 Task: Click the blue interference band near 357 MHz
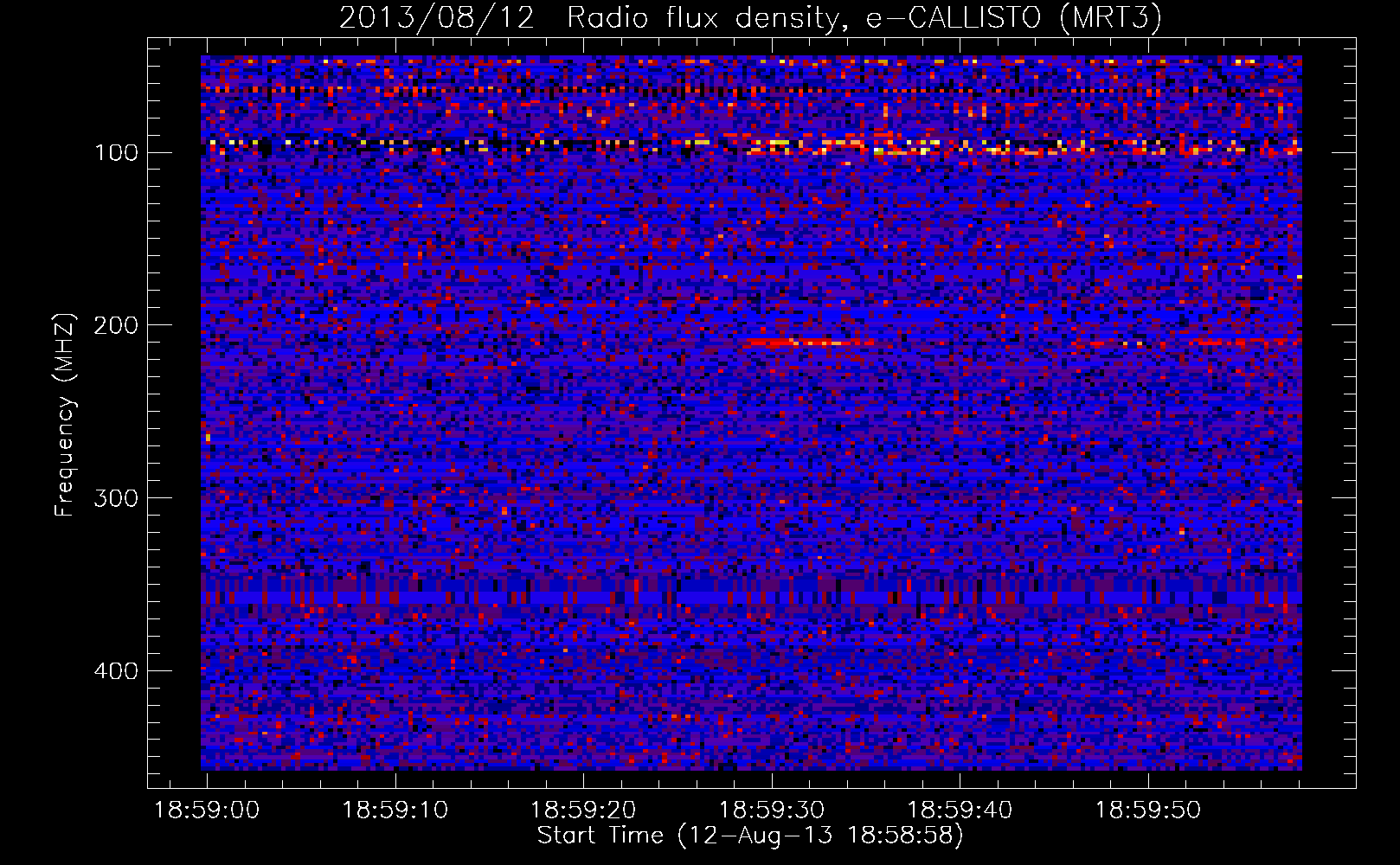pos(751,597)
